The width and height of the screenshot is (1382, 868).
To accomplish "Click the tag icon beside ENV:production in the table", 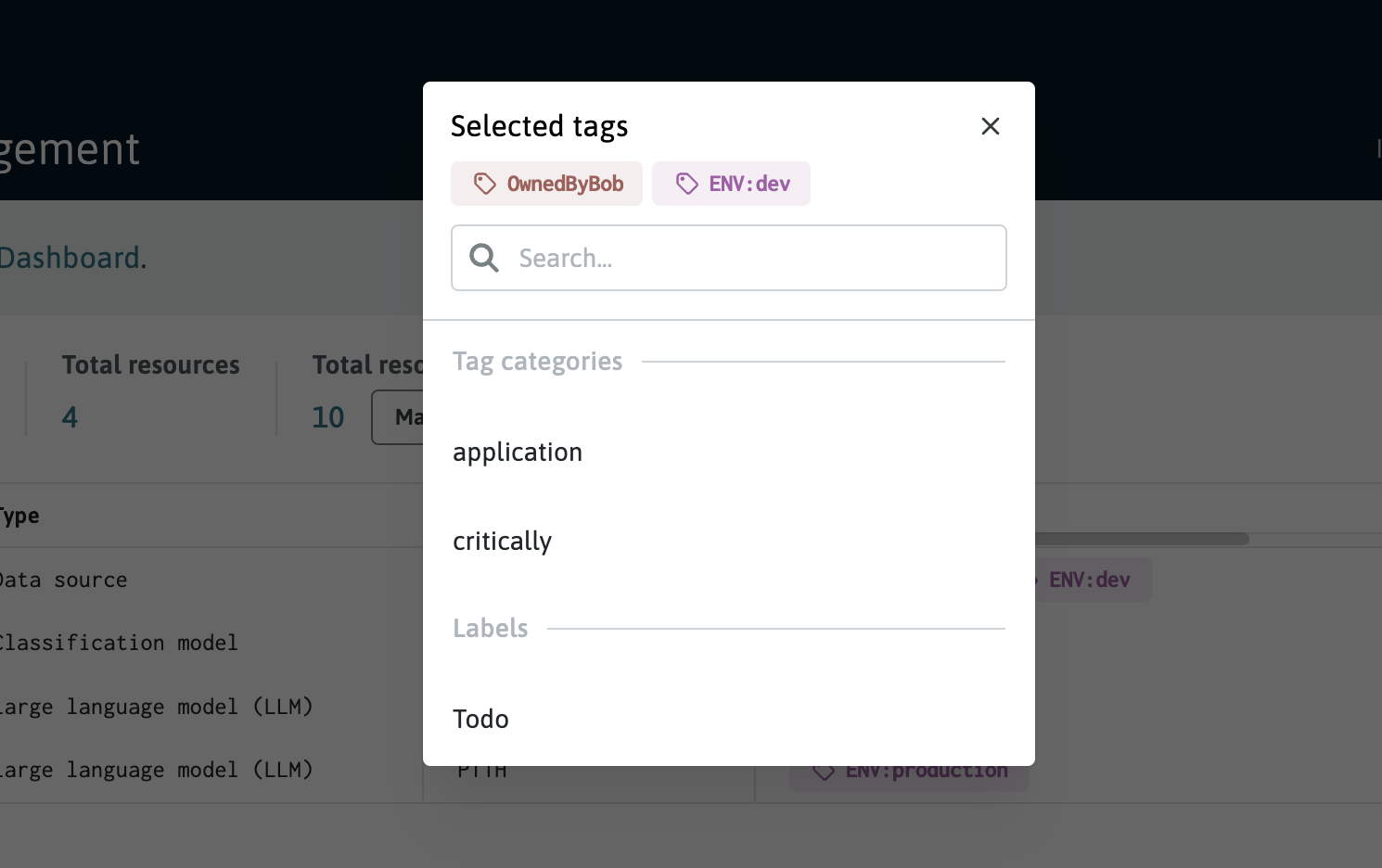I will pos(824,770).
